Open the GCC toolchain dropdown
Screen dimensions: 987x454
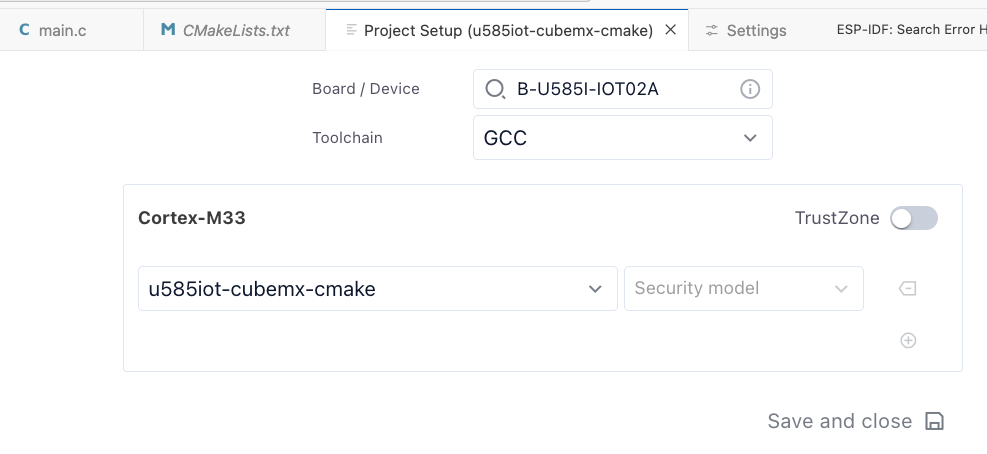point(623,137)
